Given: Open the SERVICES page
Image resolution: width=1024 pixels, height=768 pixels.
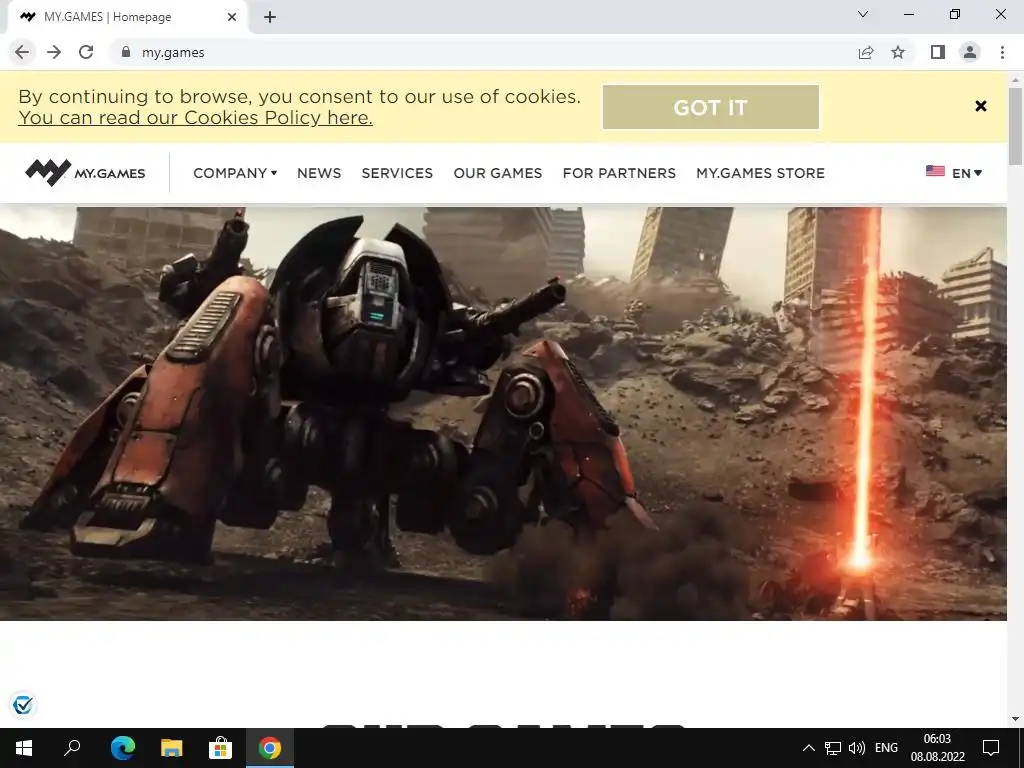Looking at the screenshot, I should (397, 173).
